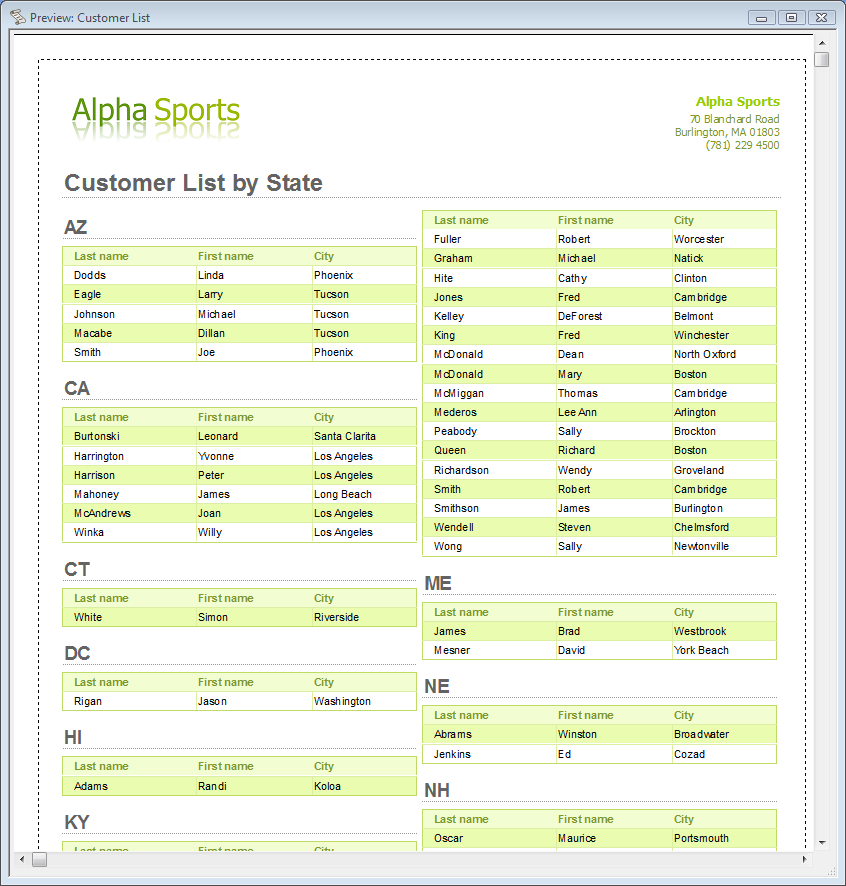The height and width of the screenshot is (886, 846).
Task: Click the first name 'Yvonne'
Action: (x=216, y=456)
